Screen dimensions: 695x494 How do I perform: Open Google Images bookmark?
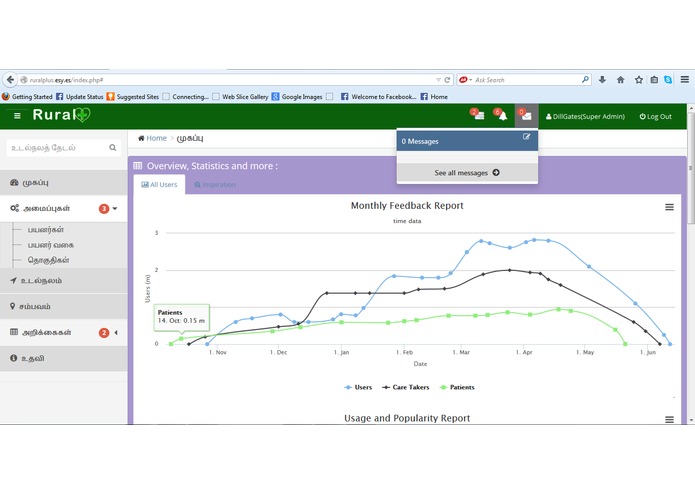(297, 97)
